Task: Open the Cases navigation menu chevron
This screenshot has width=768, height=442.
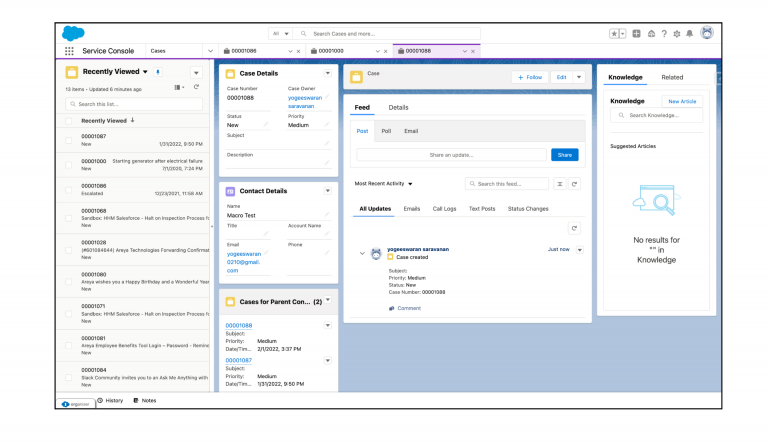Action: coord(210,51)
